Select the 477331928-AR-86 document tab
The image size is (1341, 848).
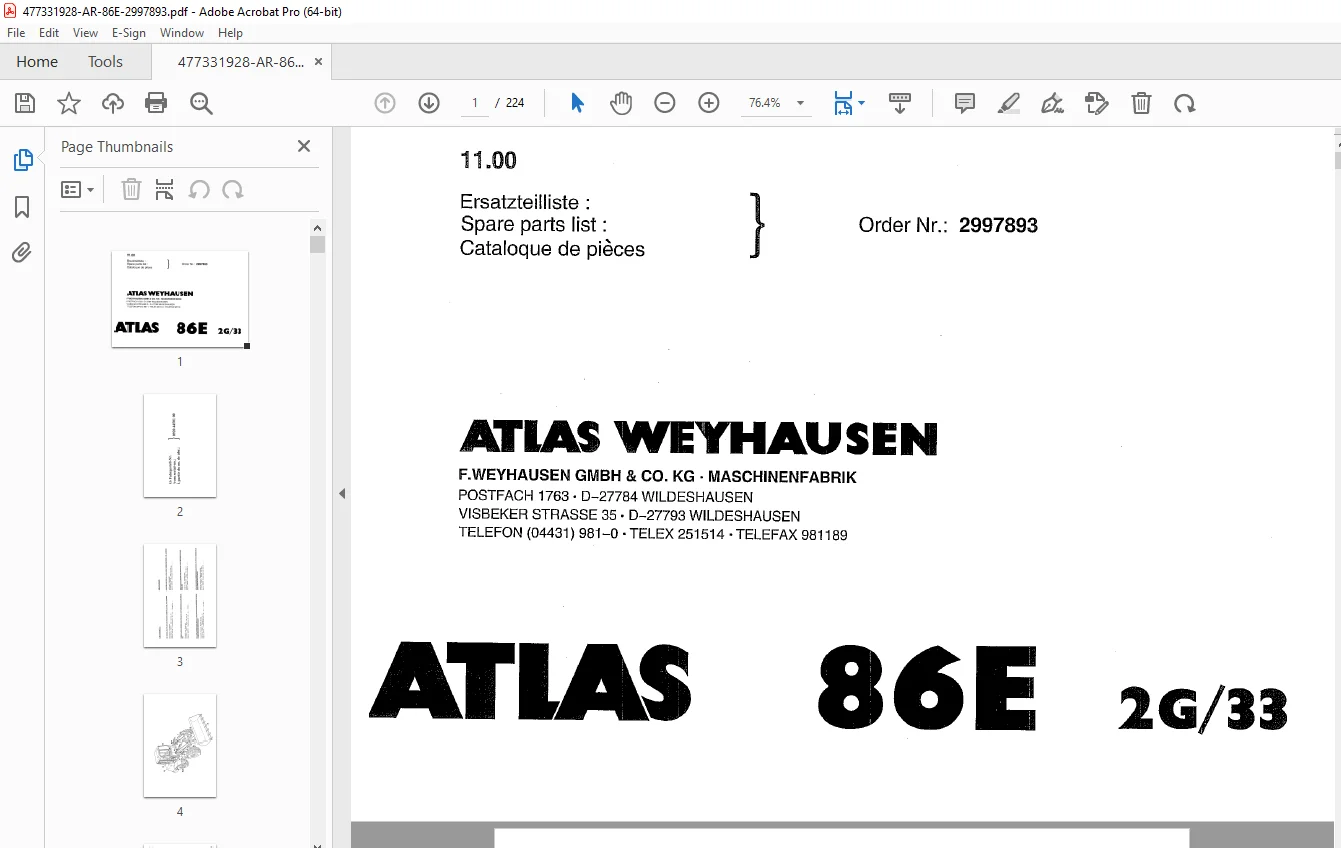point(241,62)
